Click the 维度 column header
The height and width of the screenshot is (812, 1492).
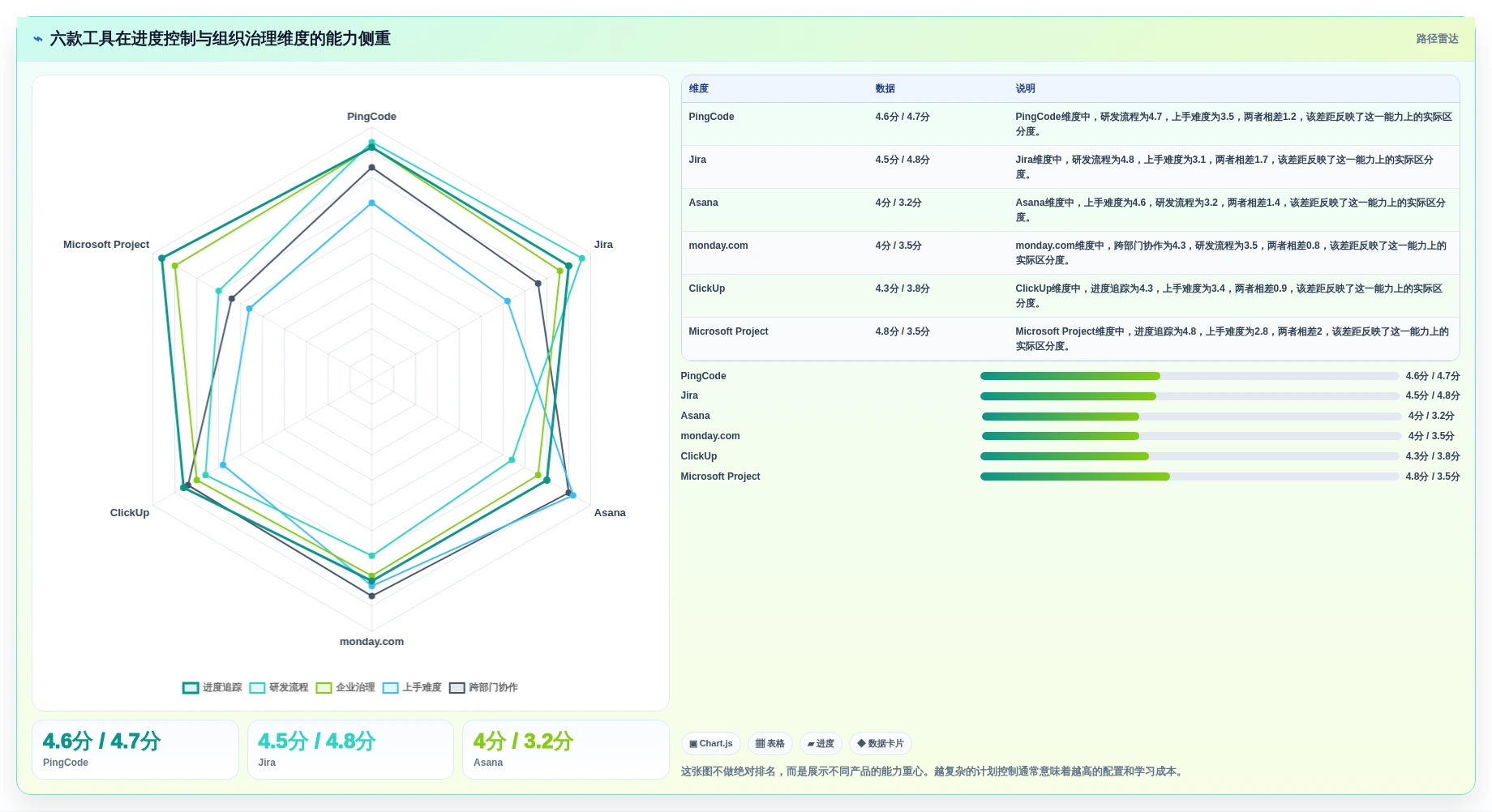coord(698,89)
